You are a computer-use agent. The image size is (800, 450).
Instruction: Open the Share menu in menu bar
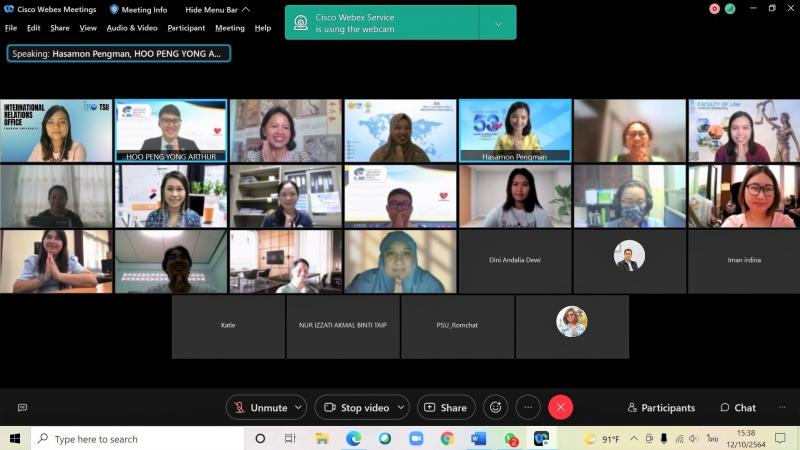60,28
